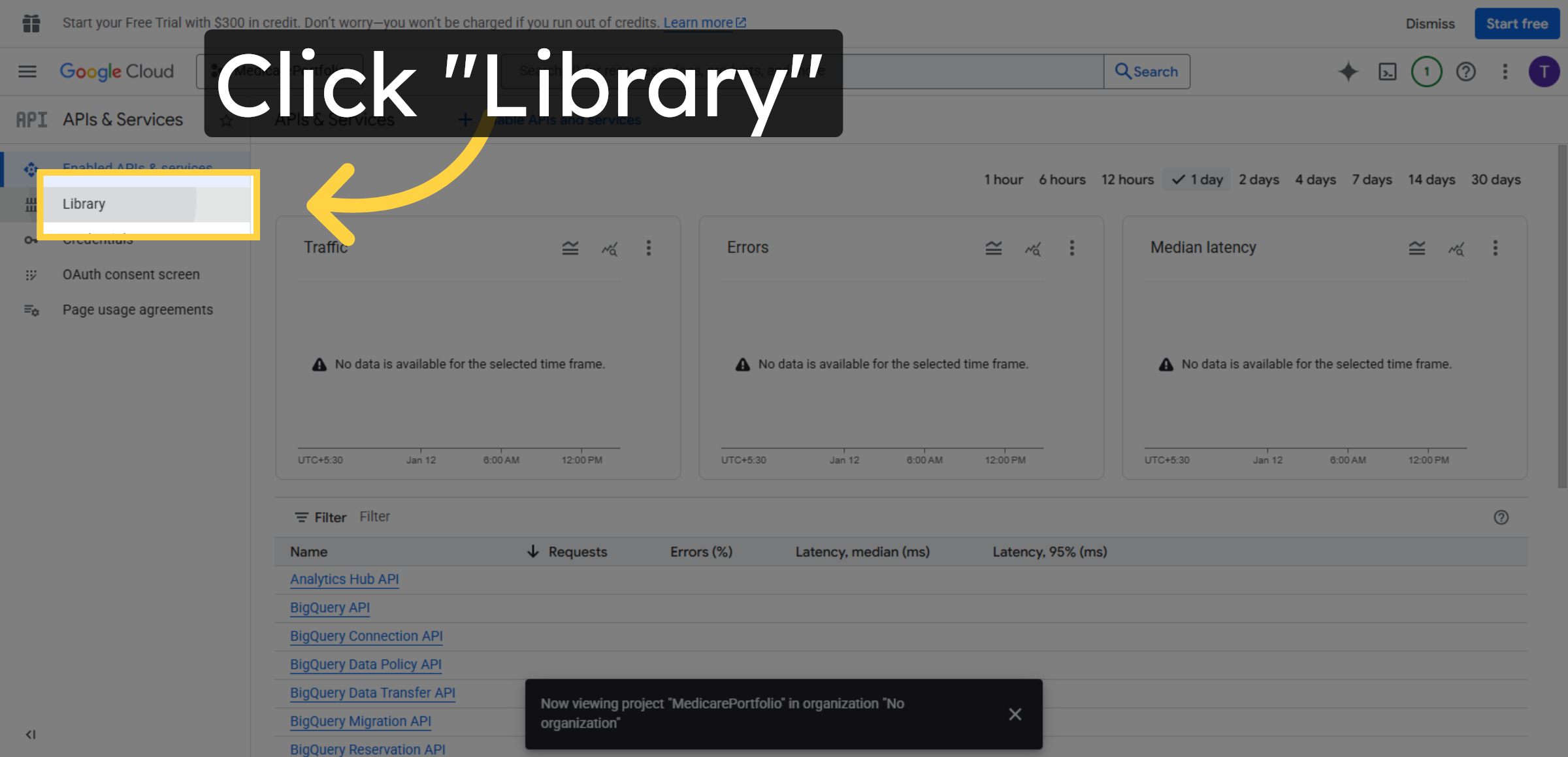Open the free trial gift icon
Screen dimensions: 1568x757
(x=31, y=22)
